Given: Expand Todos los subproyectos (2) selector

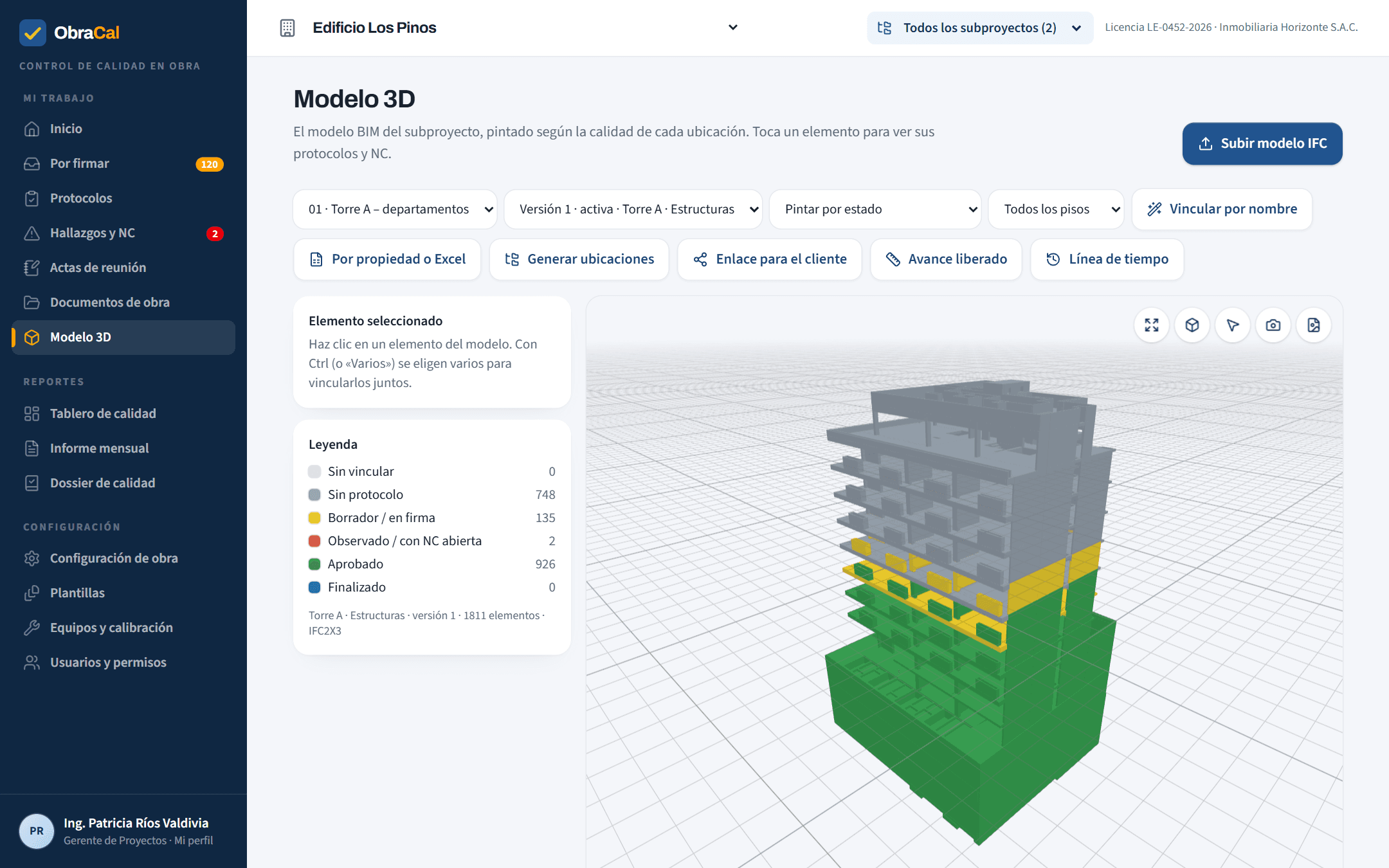Looking at the screenshot, I should pyautogui.click(x=980, y=28).
